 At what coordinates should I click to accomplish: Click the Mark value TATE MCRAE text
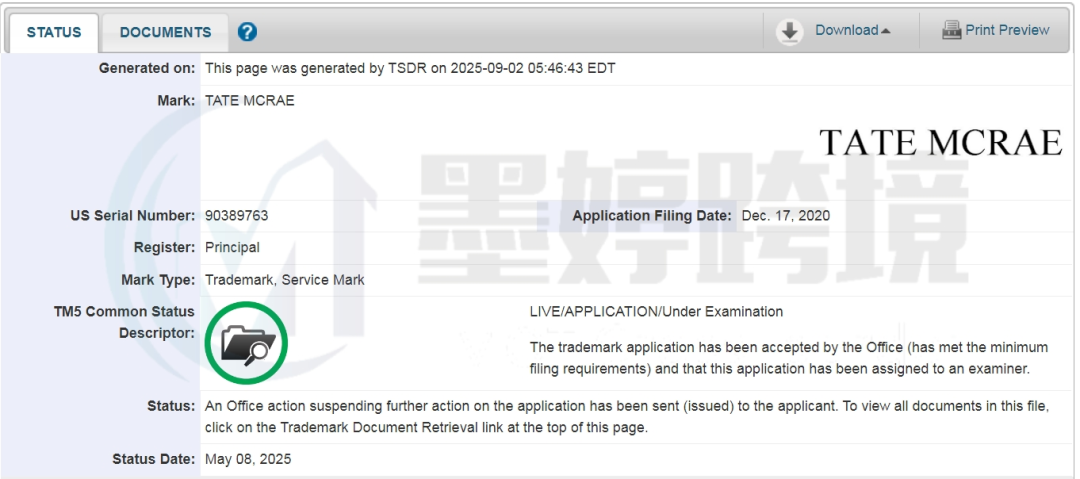point(249,101)
